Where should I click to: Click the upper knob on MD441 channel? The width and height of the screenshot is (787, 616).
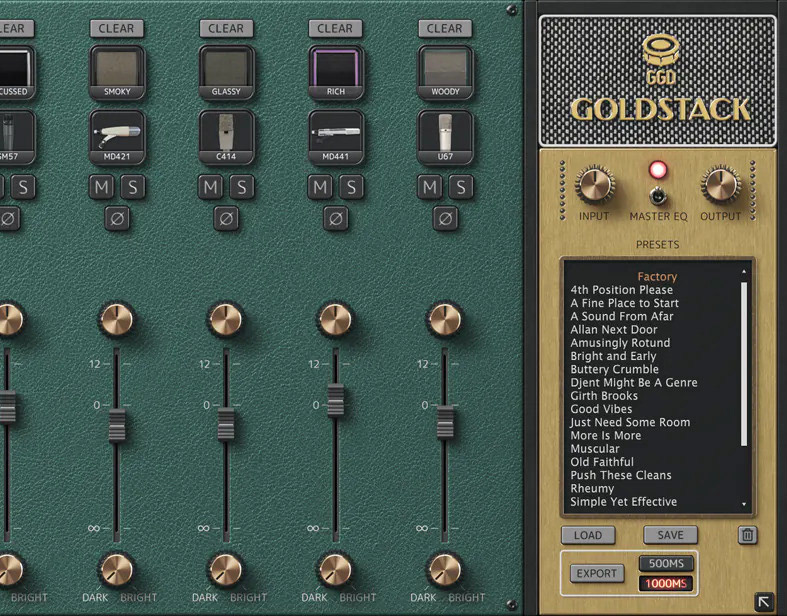pos(335,319)
